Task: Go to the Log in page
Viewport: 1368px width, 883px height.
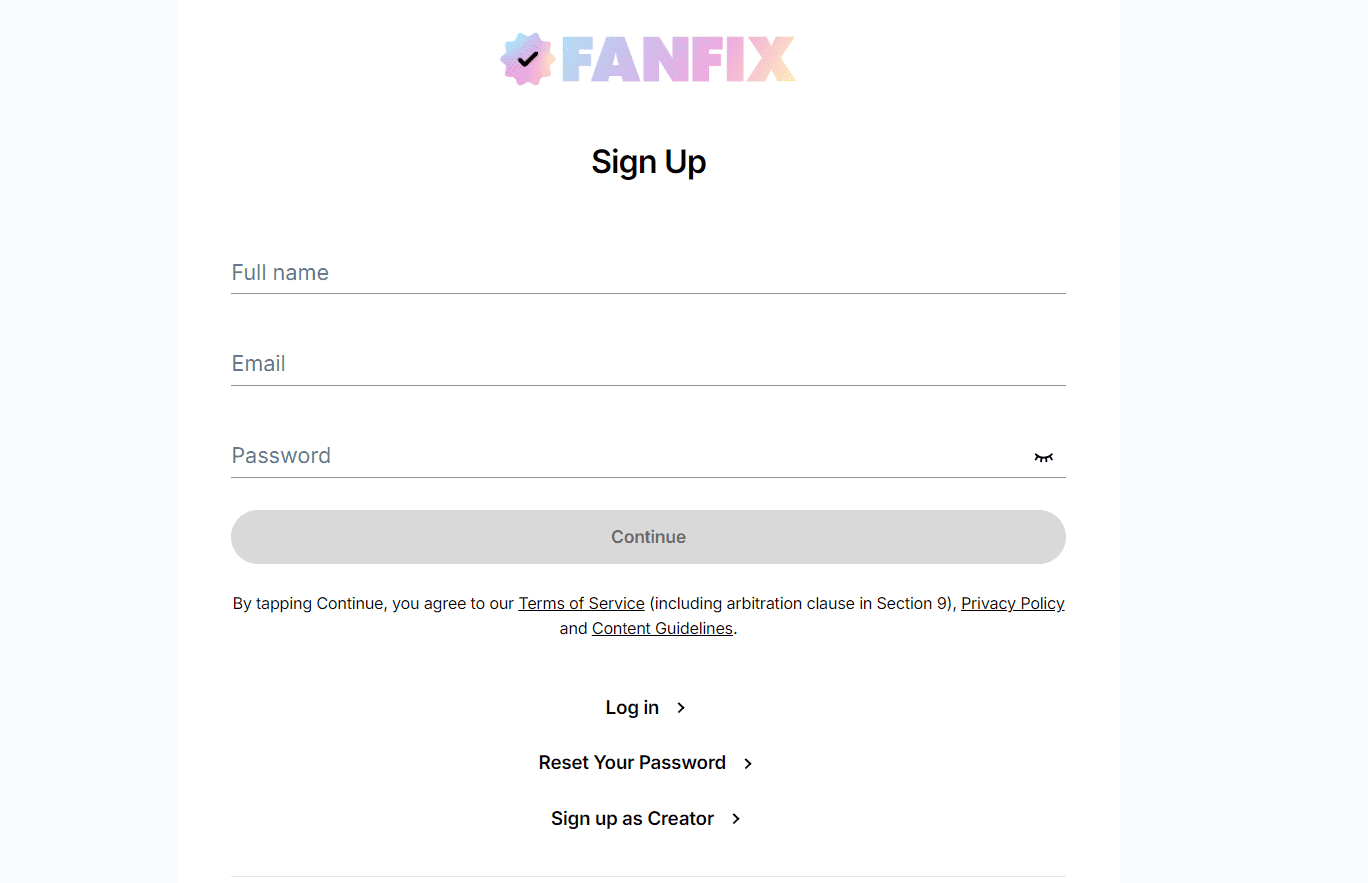Action: [632, 707]
